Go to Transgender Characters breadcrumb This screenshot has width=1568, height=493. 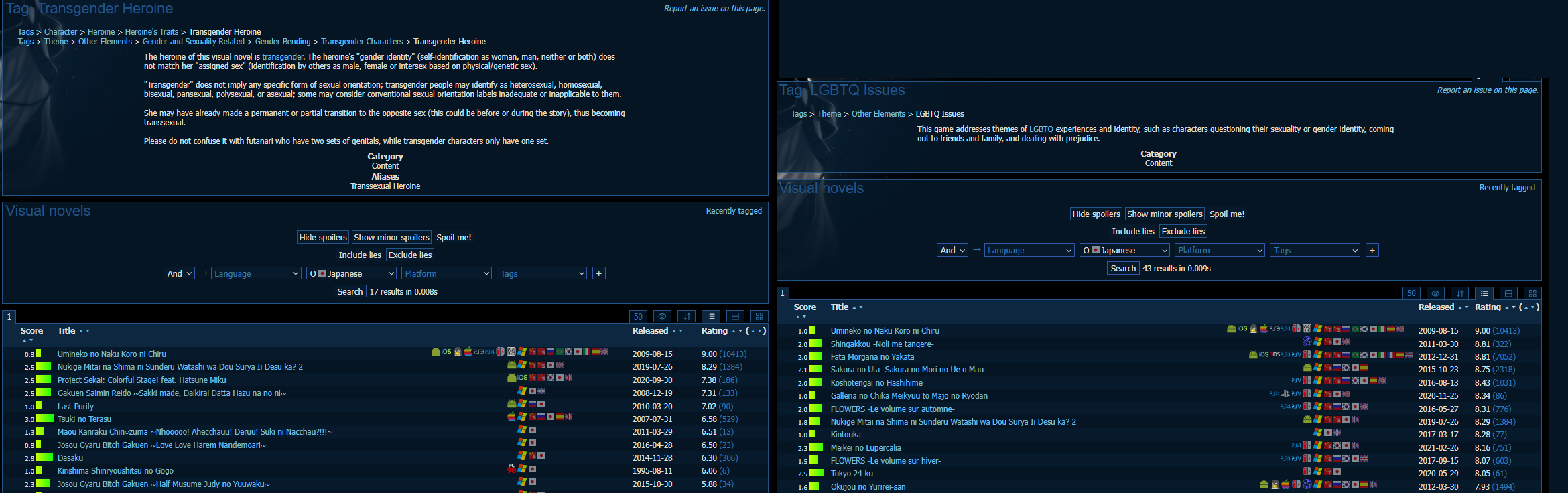pos(362,42)
